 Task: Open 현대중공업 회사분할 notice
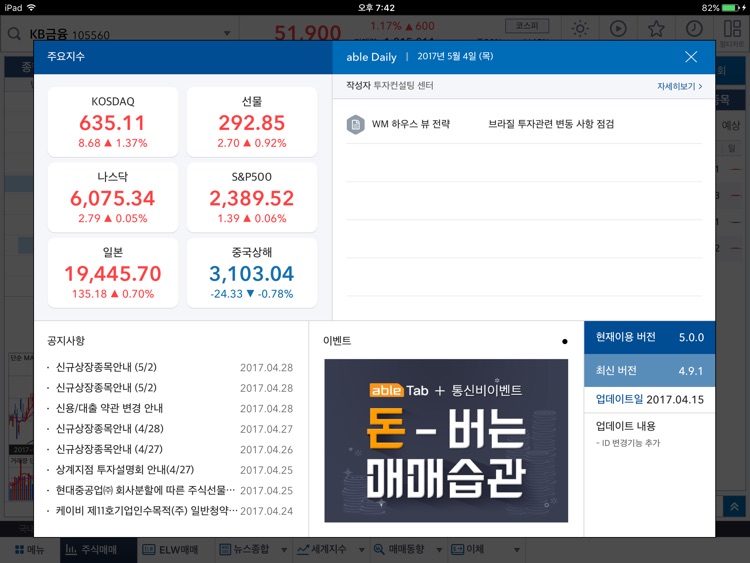[x=170, y=491]
